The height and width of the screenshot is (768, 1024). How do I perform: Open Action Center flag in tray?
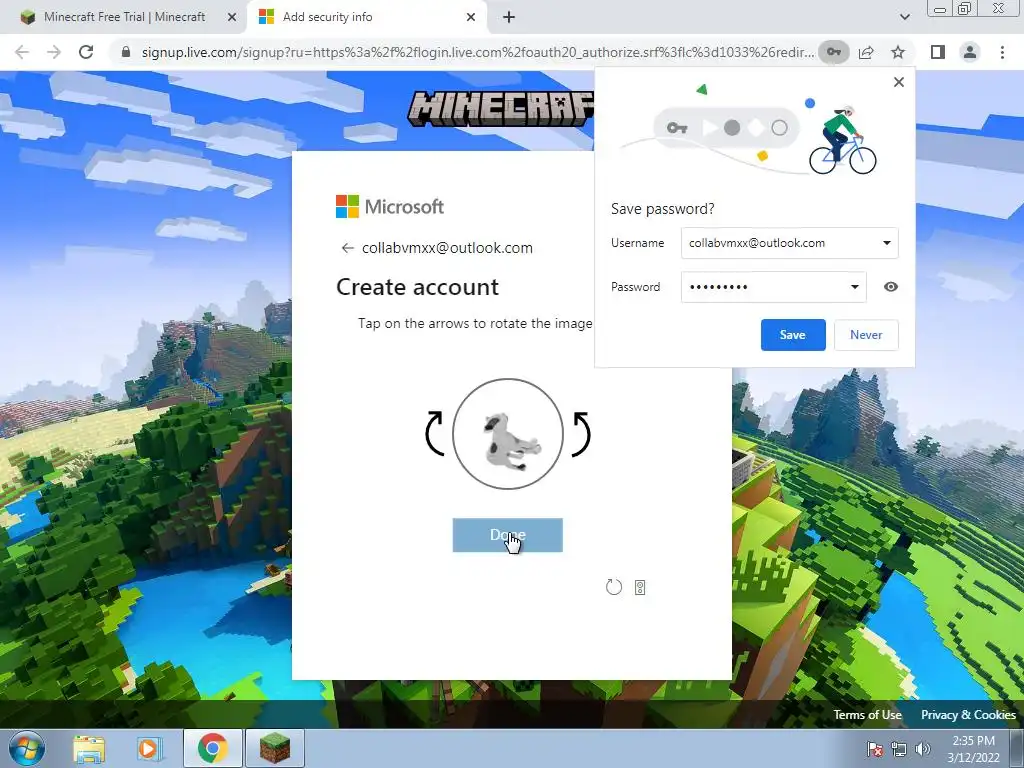pos(875,749)
